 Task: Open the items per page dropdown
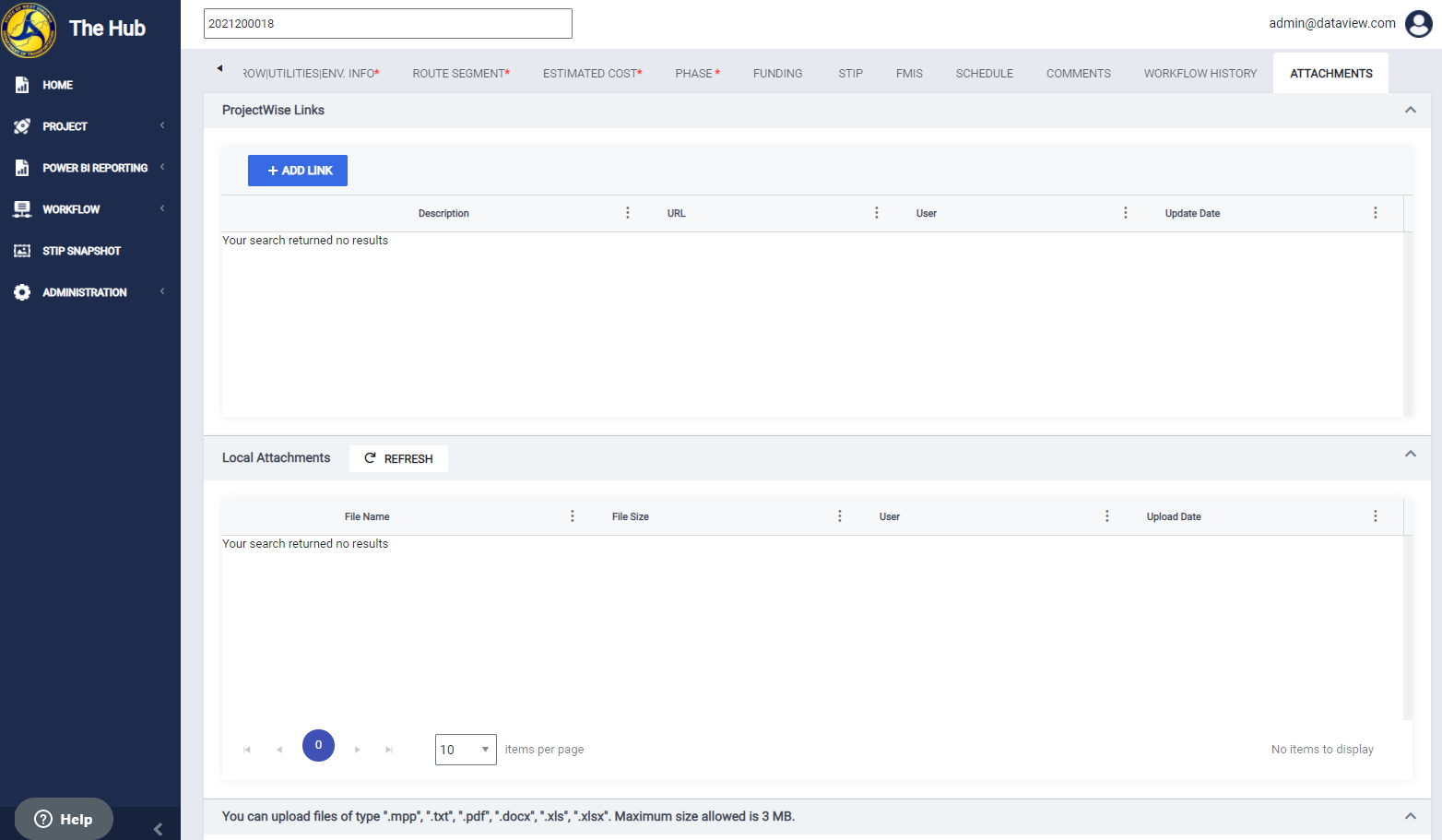click(x=466, y=750)
